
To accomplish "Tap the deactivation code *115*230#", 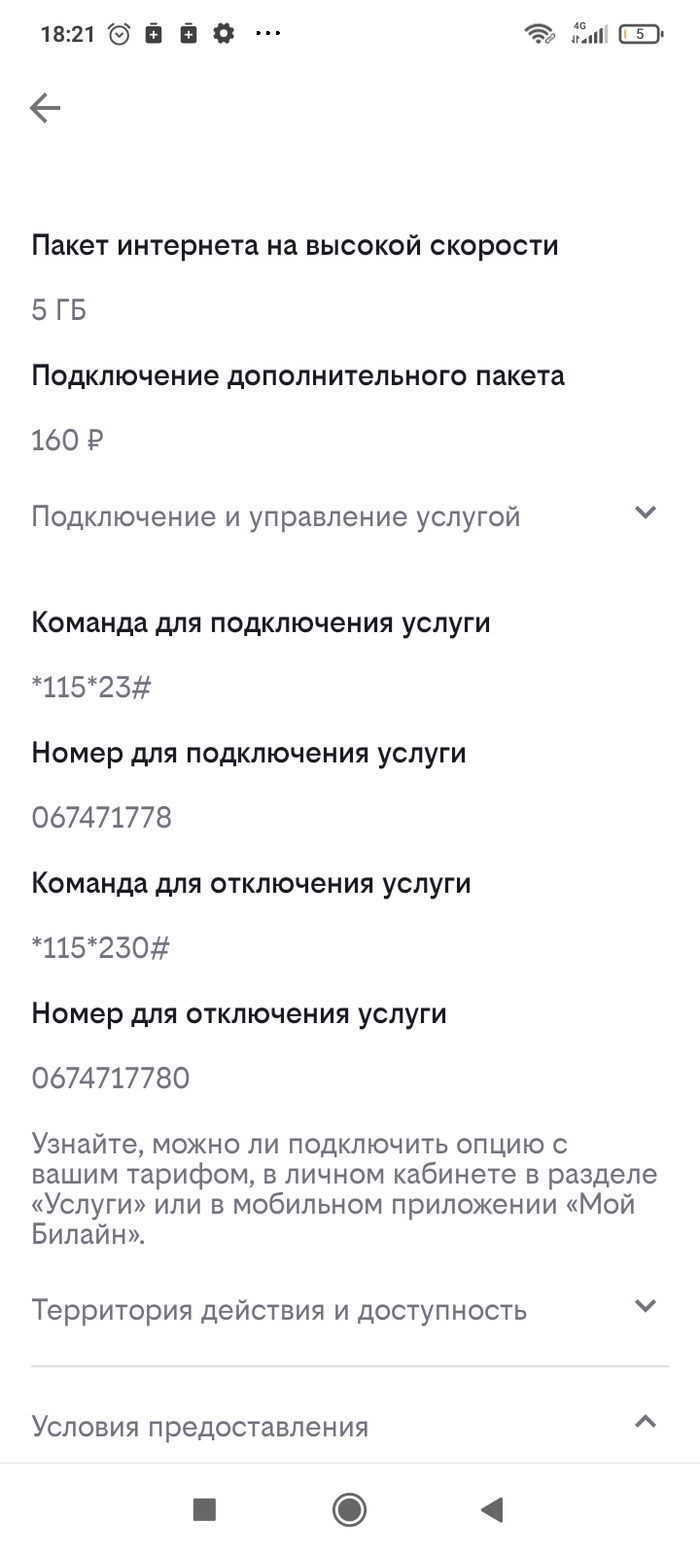I will (x=100, y=948).
